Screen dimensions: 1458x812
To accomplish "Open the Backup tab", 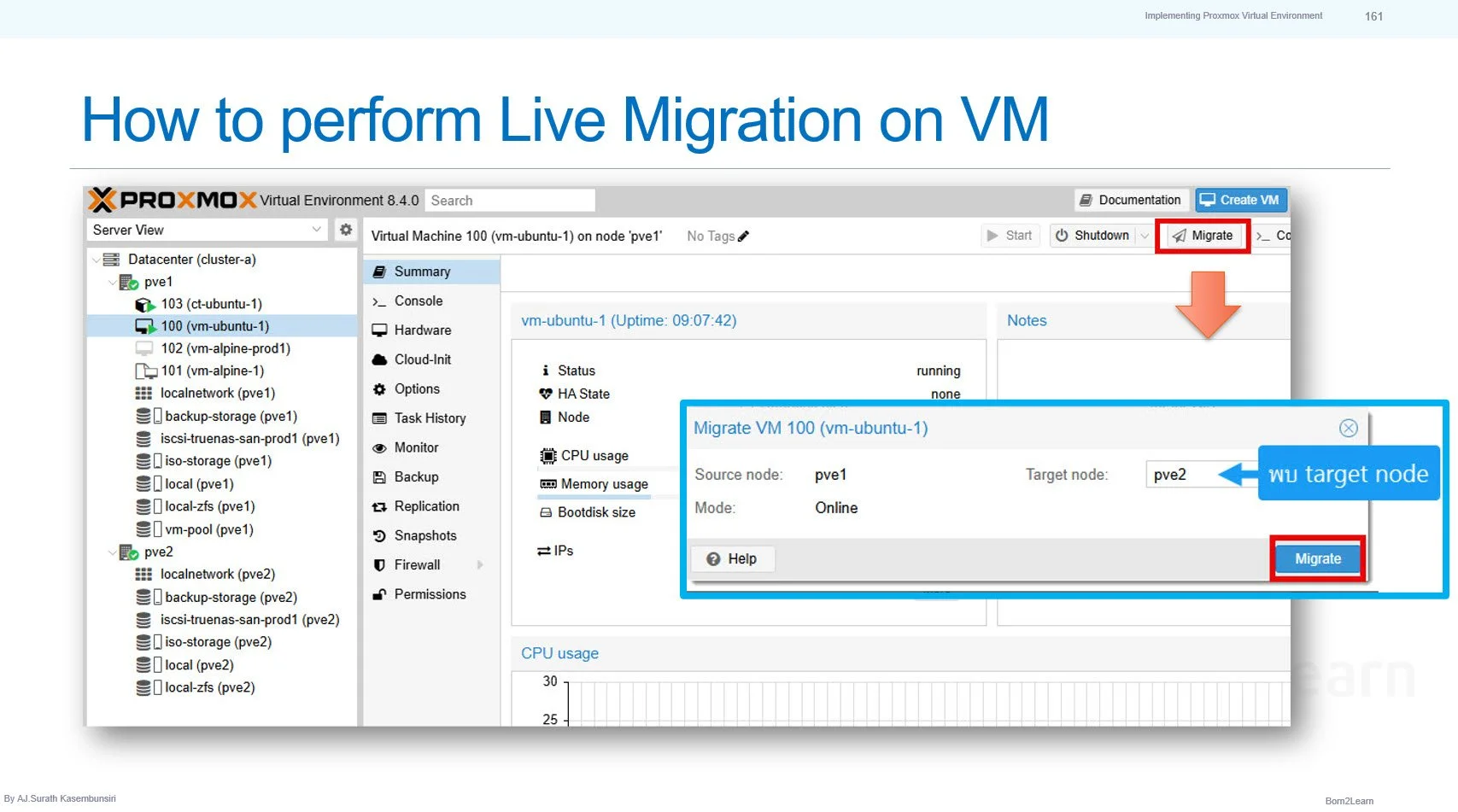I will pos(431,476).
